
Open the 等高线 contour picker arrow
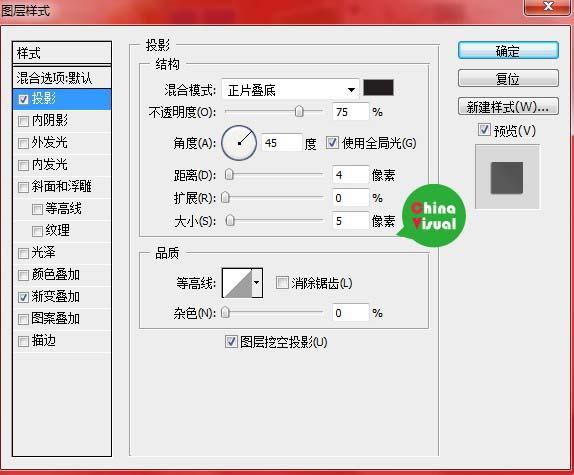(x=257, y=283)
